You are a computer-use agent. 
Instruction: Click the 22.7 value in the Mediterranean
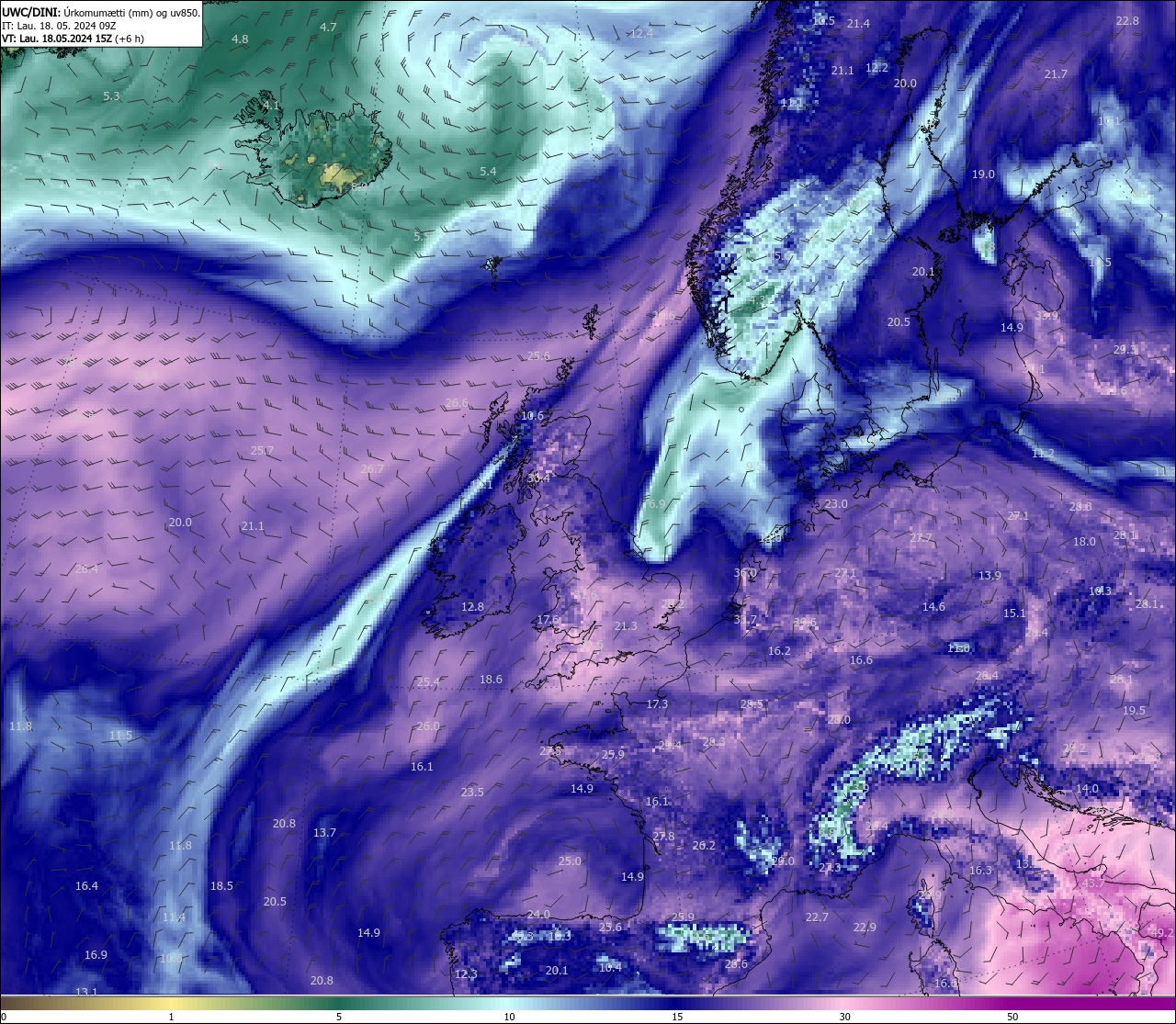click(x=817, y=917)
